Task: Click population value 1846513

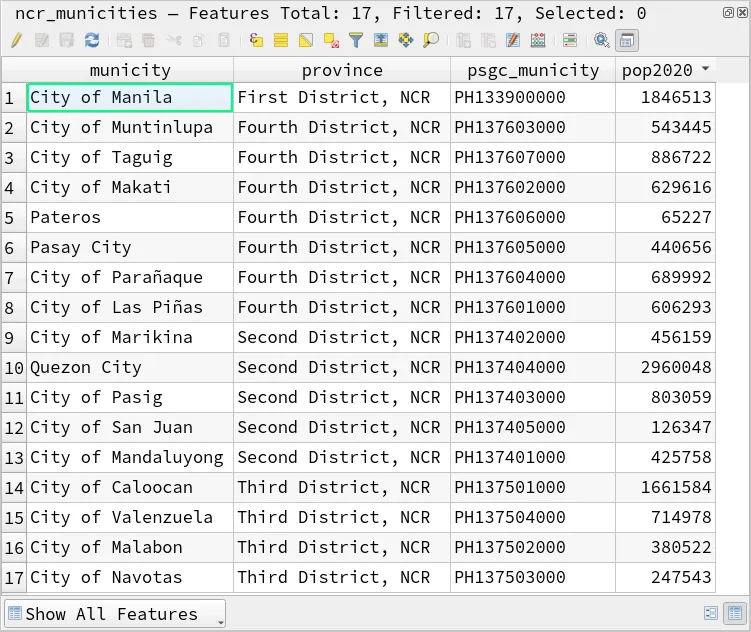Action: click(665, 98)
